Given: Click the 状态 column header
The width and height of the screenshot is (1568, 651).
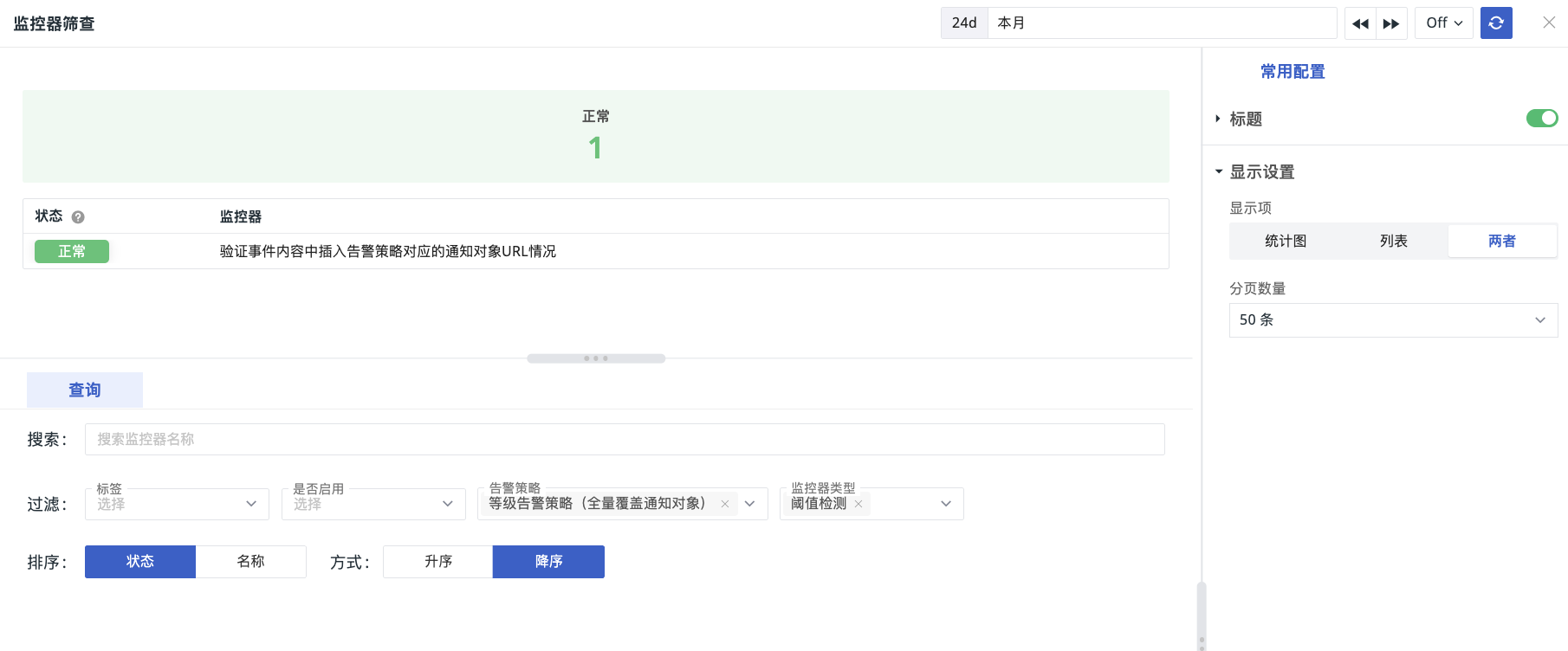Looking at the screenshot, I should click(x=49, y=216).
